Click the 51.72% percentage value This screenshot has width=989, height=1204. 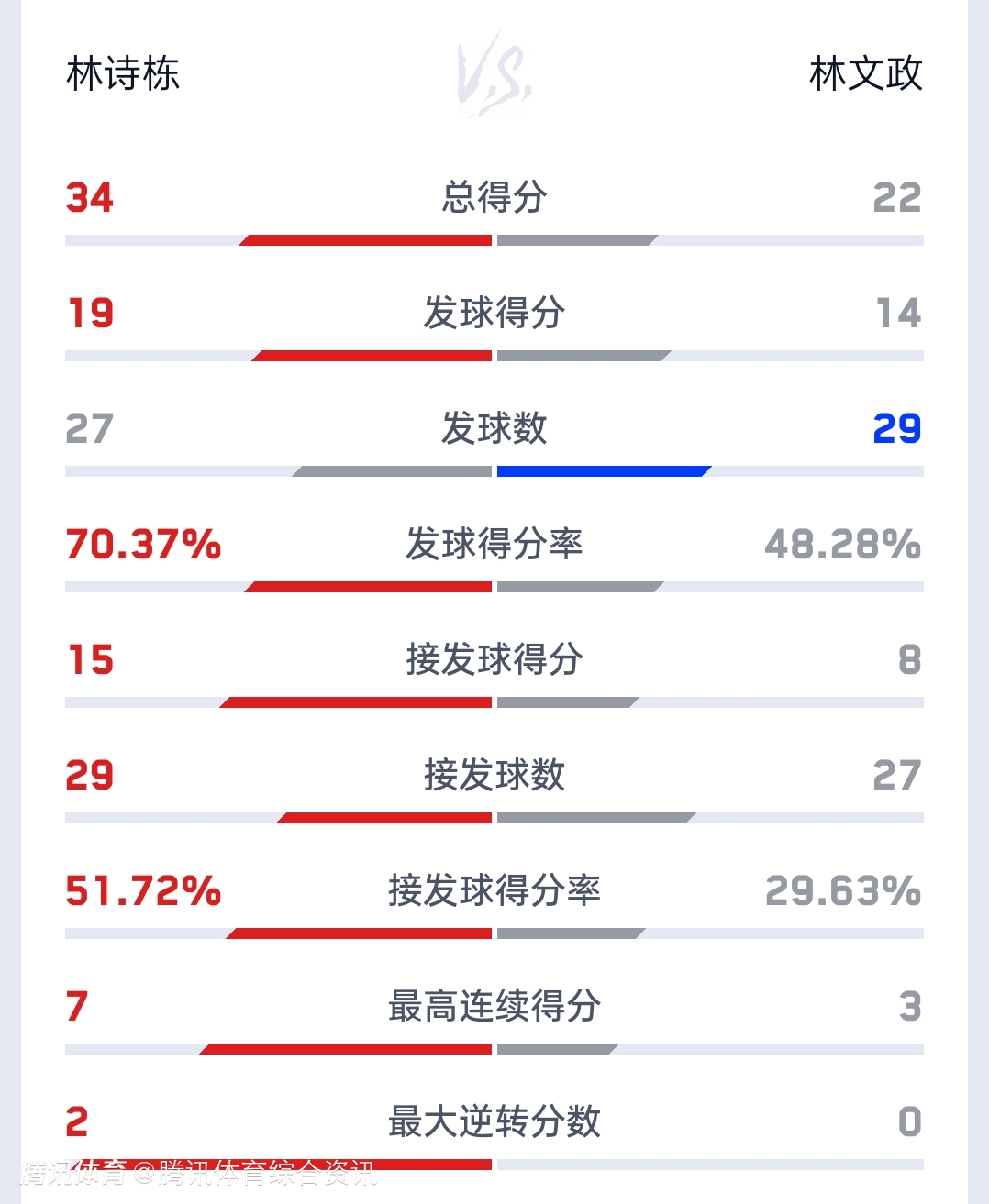[x=143, y=891]
